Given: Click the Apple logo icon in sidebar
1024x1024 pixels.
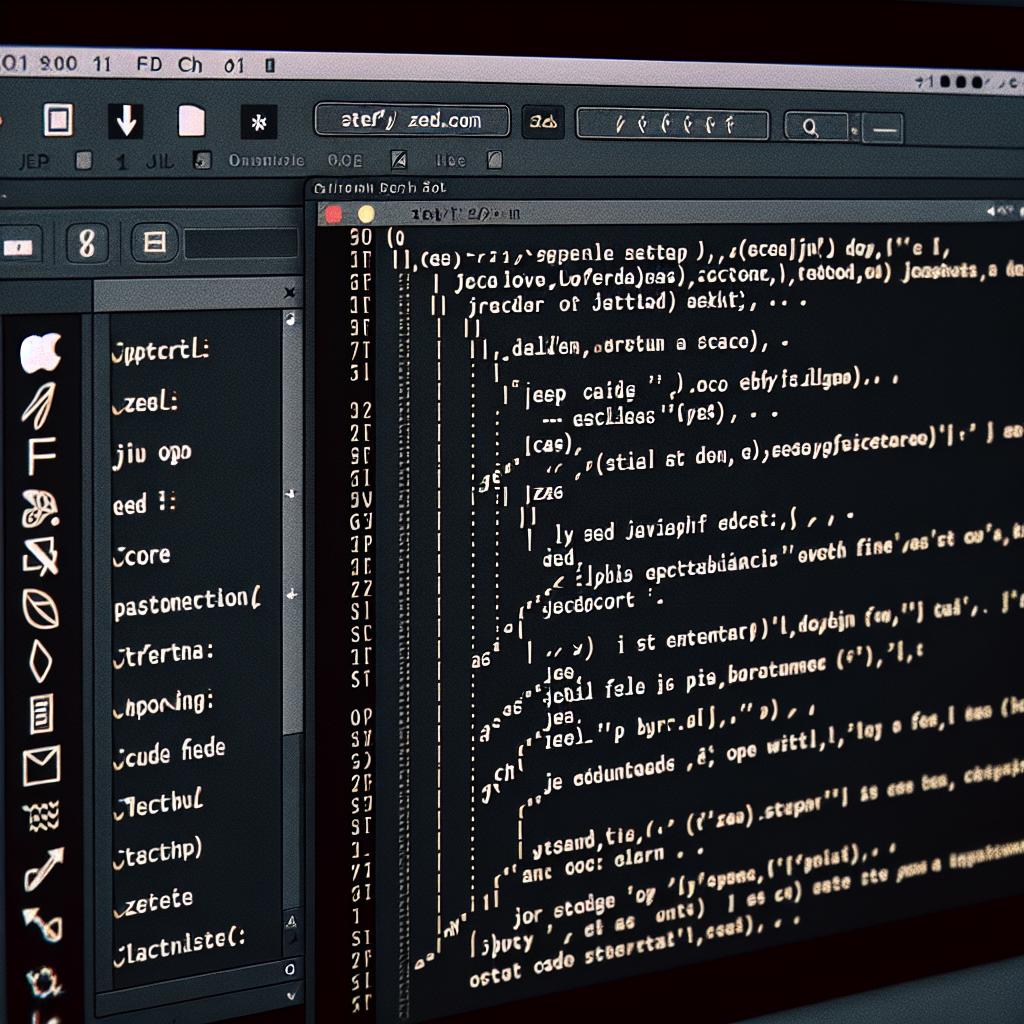Looking at the screenshot, I should pyautogui.click(x=41, y=352).
